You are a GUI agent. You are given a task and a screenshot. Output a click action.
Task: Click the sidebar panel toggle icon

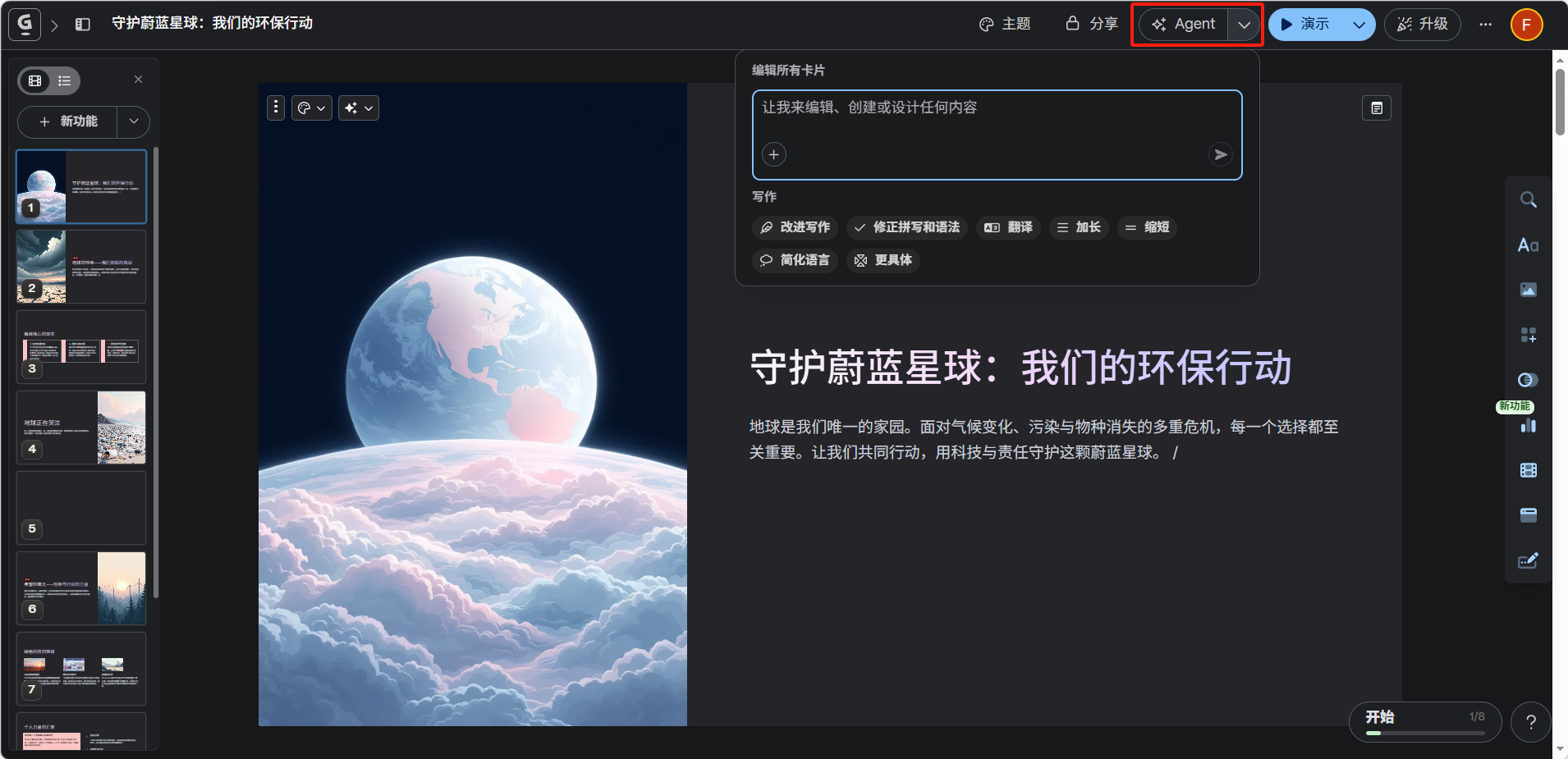tap(83, 25)
